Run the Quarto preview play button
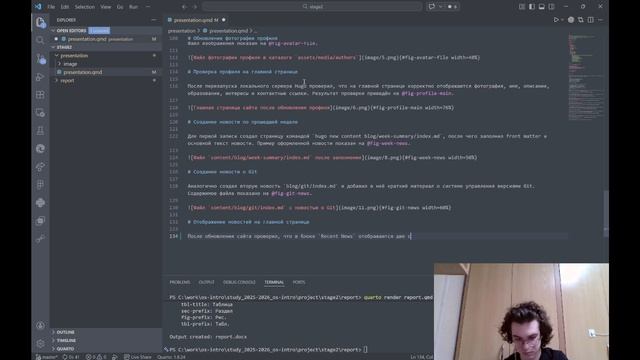Image resolution: width=640 pixels, height=360 pixels. pyautogui.click(x=556, y=20)
